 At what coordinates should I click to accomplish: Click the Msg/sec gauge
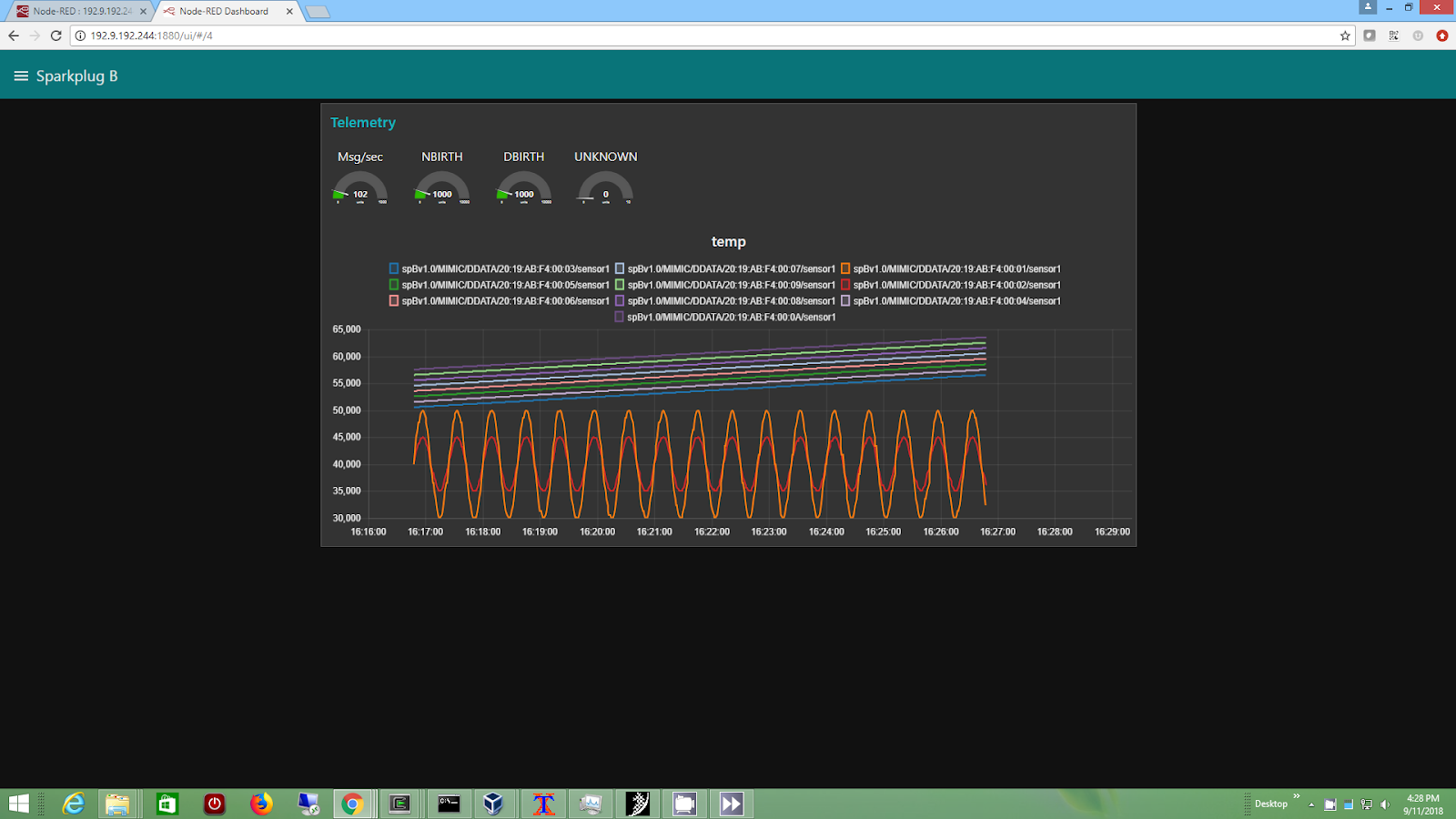[x=360, y=188]
